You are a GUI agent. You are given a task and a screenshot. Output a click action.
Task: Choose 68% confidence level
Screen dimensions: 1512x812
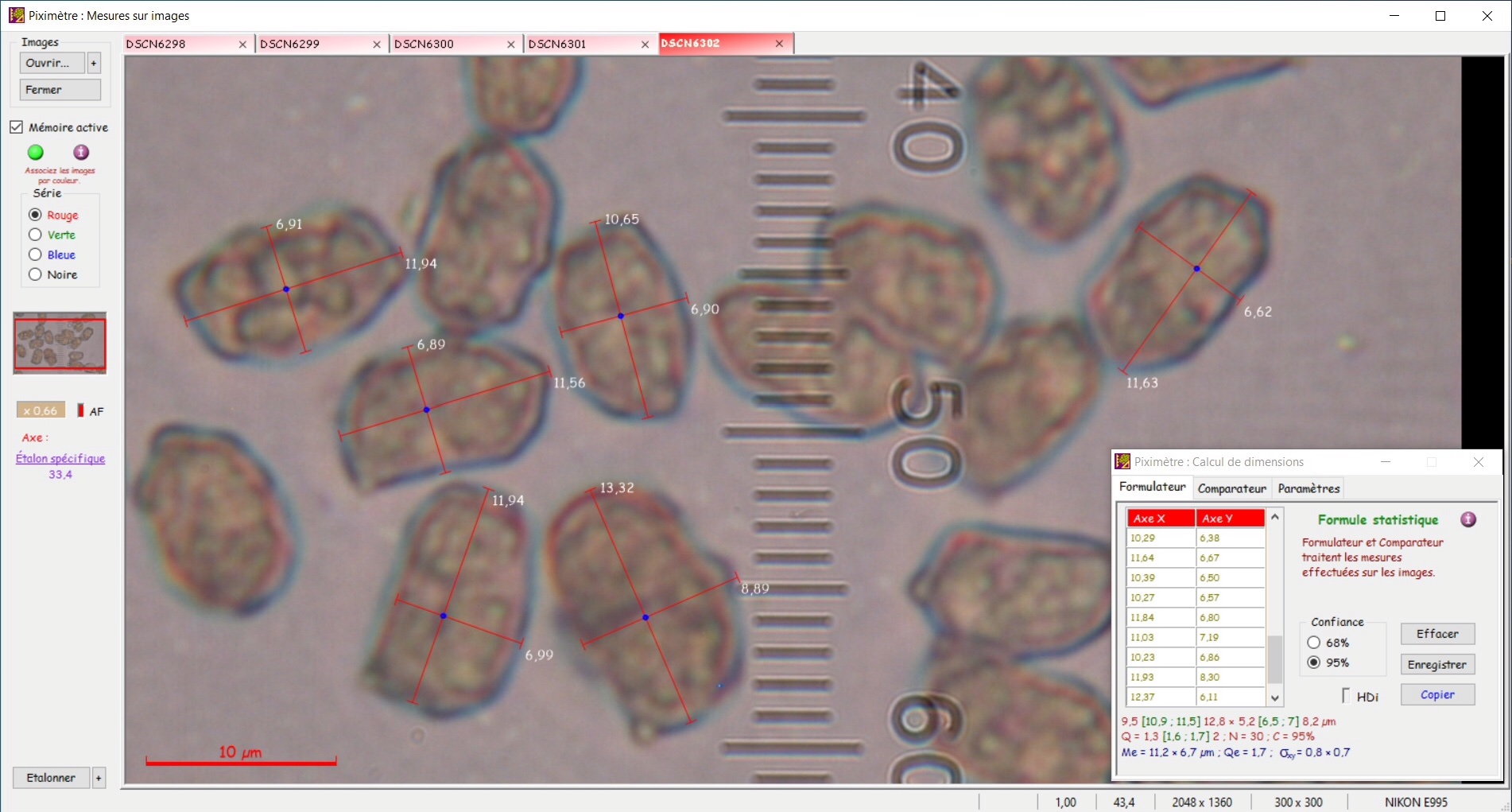coord(1314,643)
